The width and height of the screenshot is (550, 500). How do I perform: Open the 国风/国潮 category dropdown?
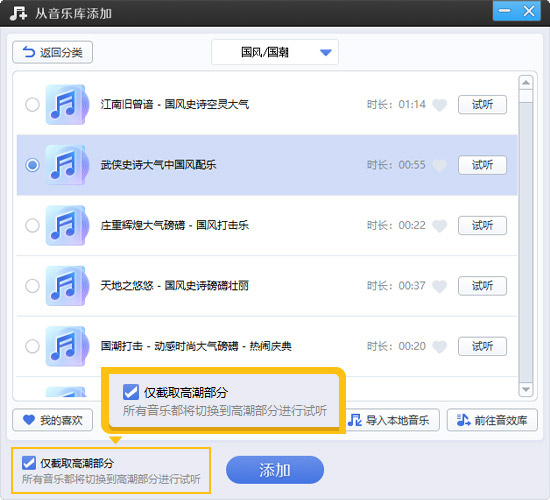[x=275, y=52]
